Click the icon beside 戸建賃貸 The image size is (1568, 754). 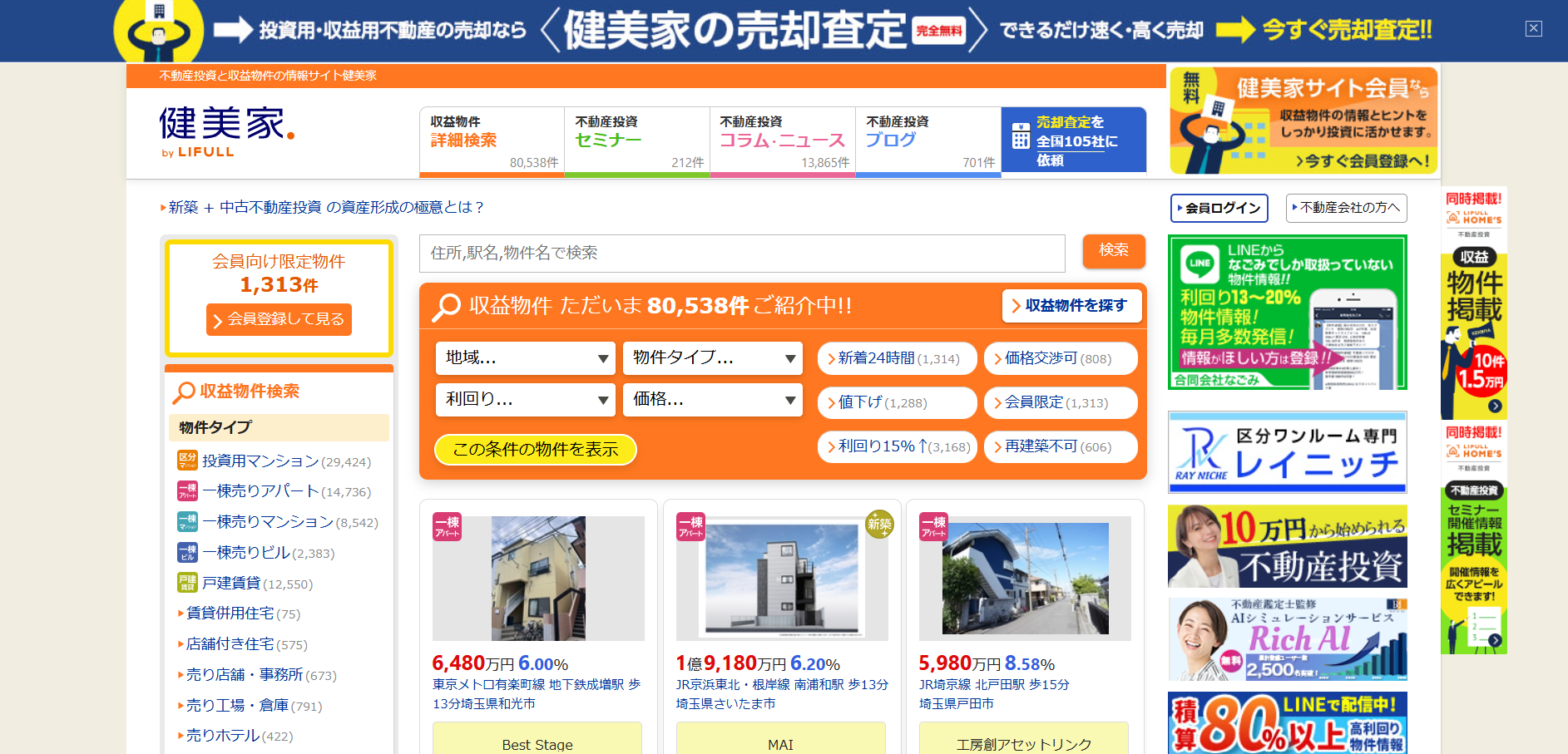[187, 583]
